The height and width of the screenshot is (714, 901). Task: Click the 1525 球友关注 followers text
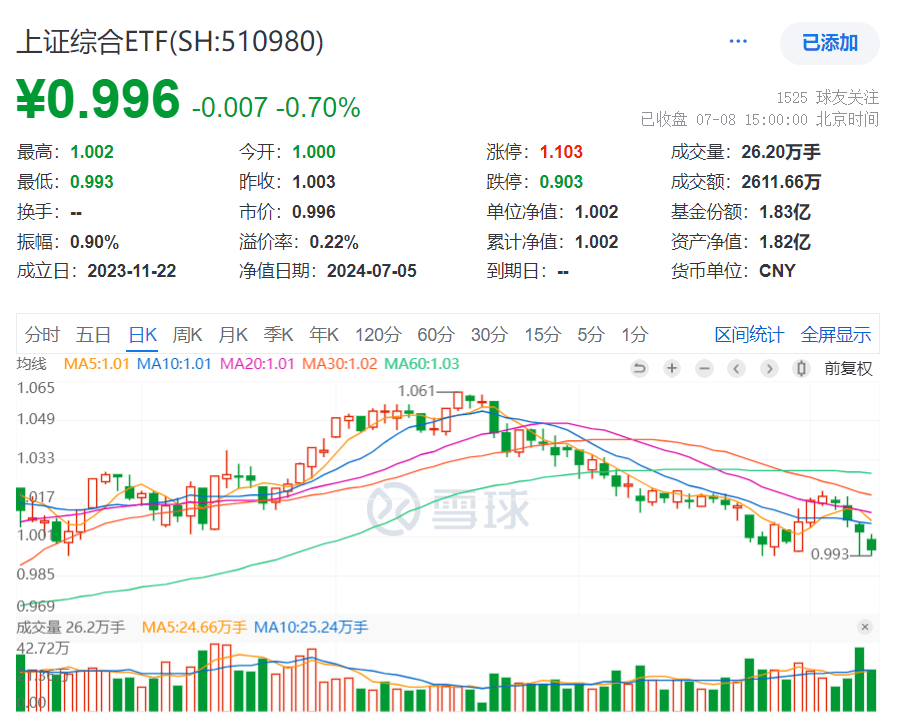827,97
